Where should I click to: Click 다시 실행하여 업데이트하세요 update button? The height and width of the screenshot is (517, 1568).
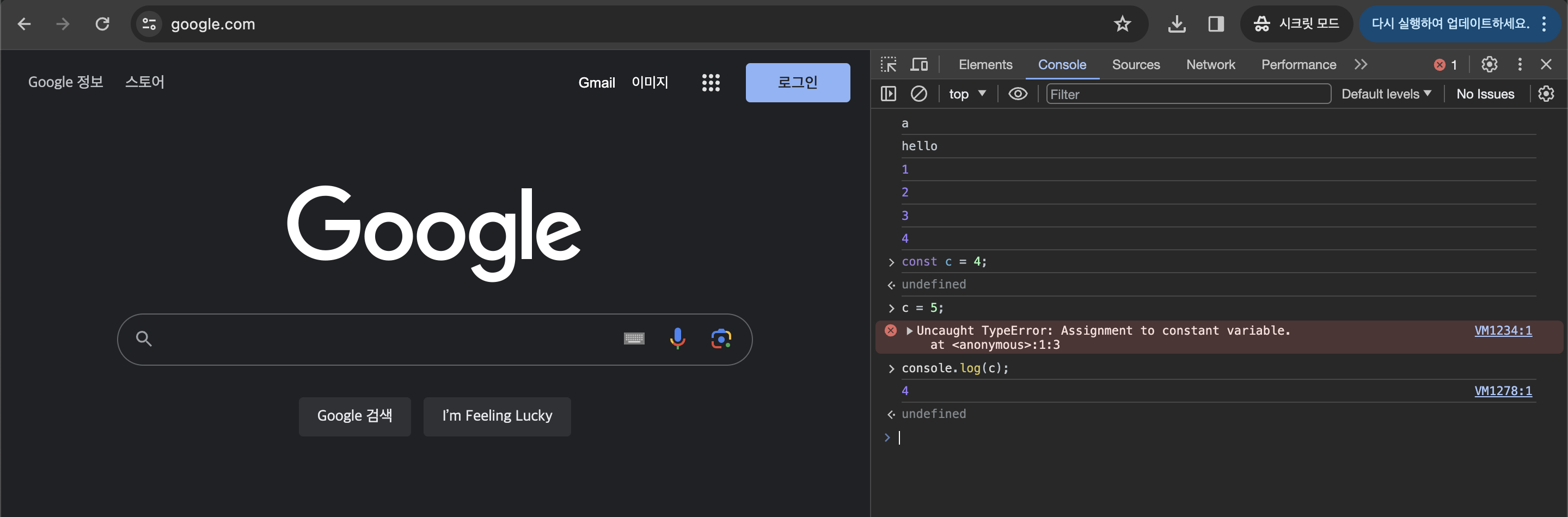[x=1450, y=24]
